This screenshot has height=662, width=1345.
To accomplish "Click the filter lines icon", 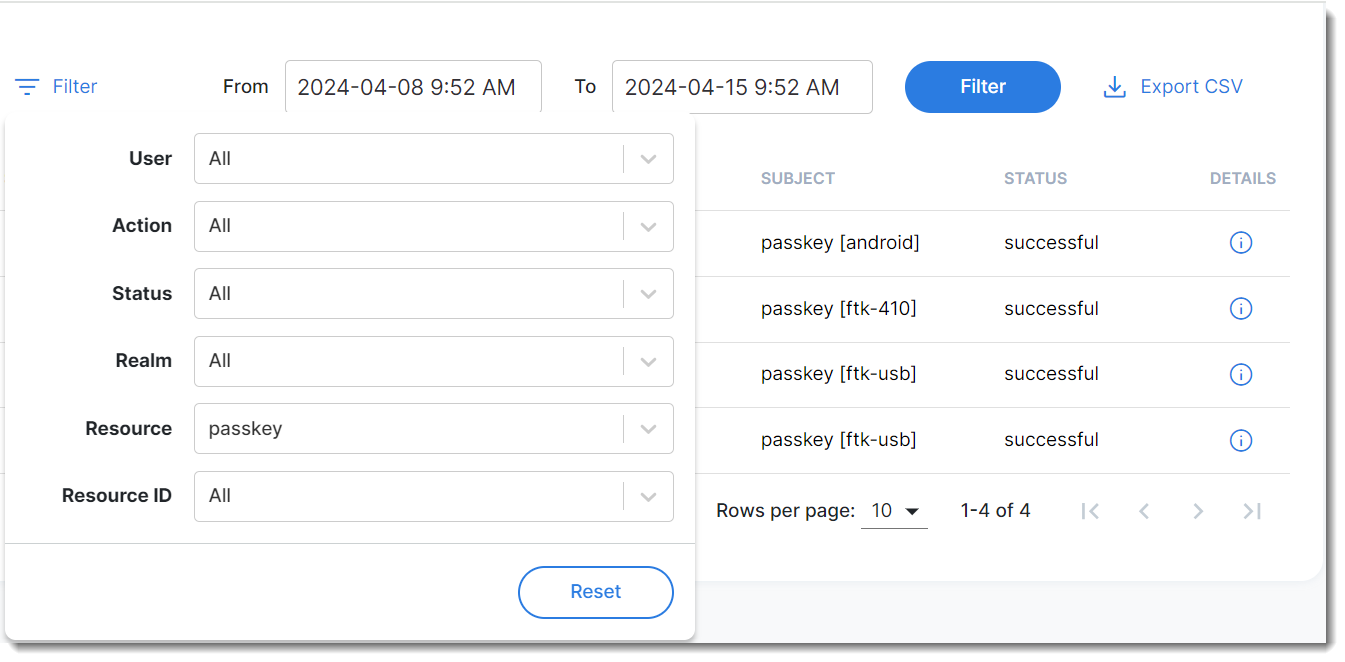I will pos(27,87).
